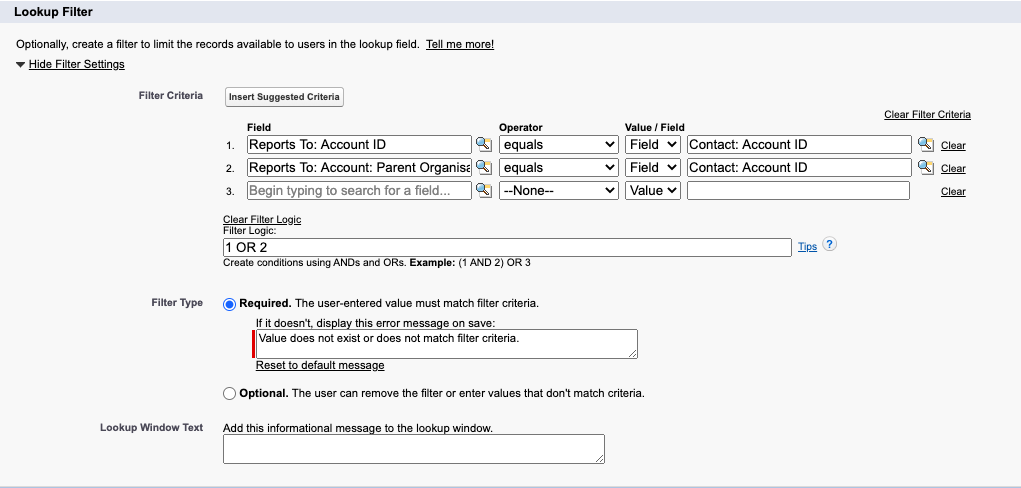Image resolution: width=1021 pixels, height=488 pixels.
Task: Open Value/Field type dropdown in row 2
Action: point(653,168)
